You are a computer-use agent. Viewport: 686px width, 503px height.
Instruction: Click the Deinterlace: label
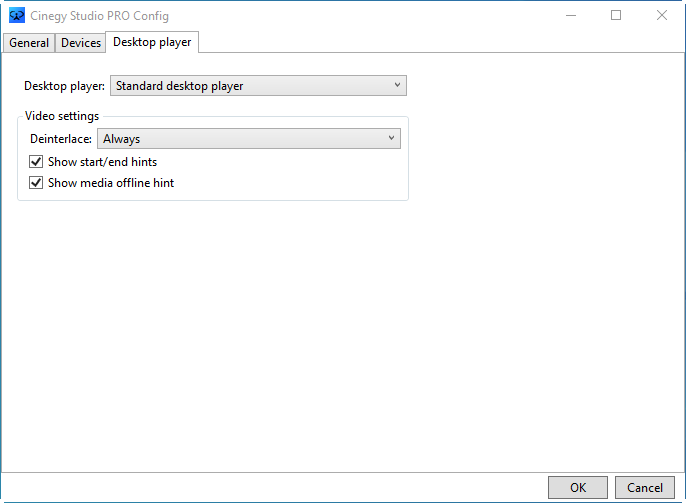click(x=60, y=139)
